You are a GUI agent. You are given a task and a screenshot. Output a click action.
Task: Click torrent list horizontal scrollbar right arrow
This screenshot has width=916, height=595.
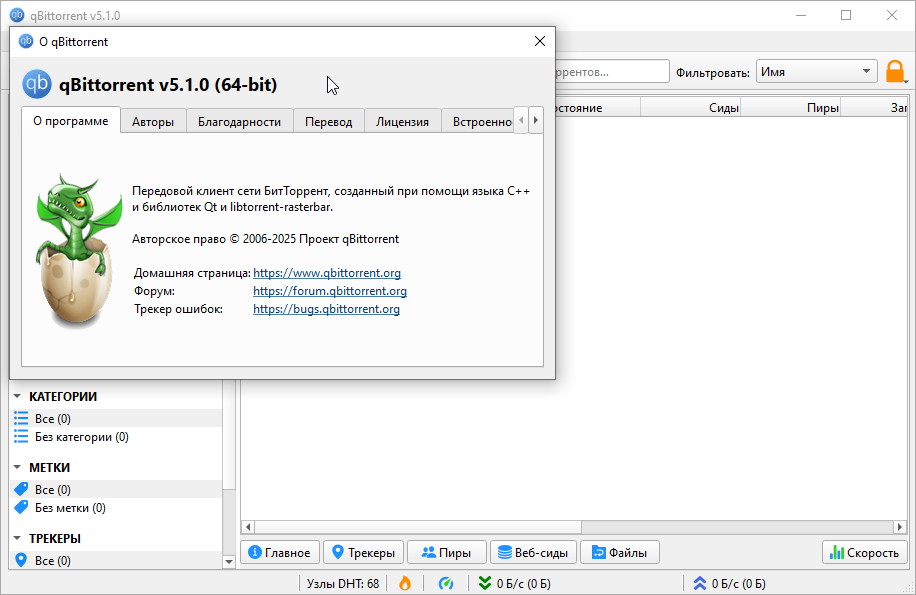[x=899, y=527]
